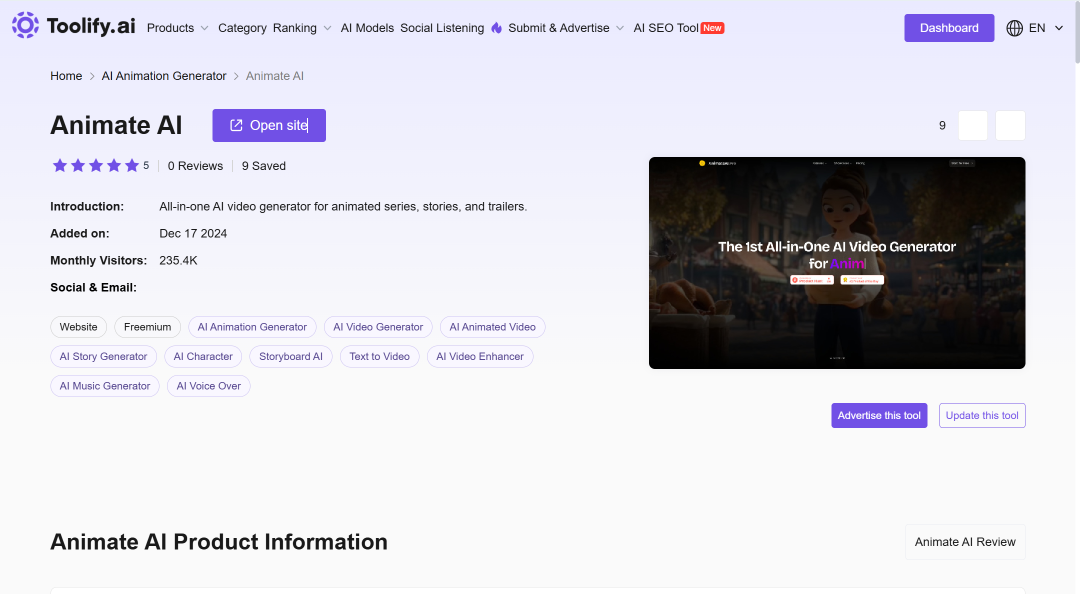The image size is (1080, 594).
Task: Open the Animate AI Review button
Action: pyautogui.click(x=965, y=542)
